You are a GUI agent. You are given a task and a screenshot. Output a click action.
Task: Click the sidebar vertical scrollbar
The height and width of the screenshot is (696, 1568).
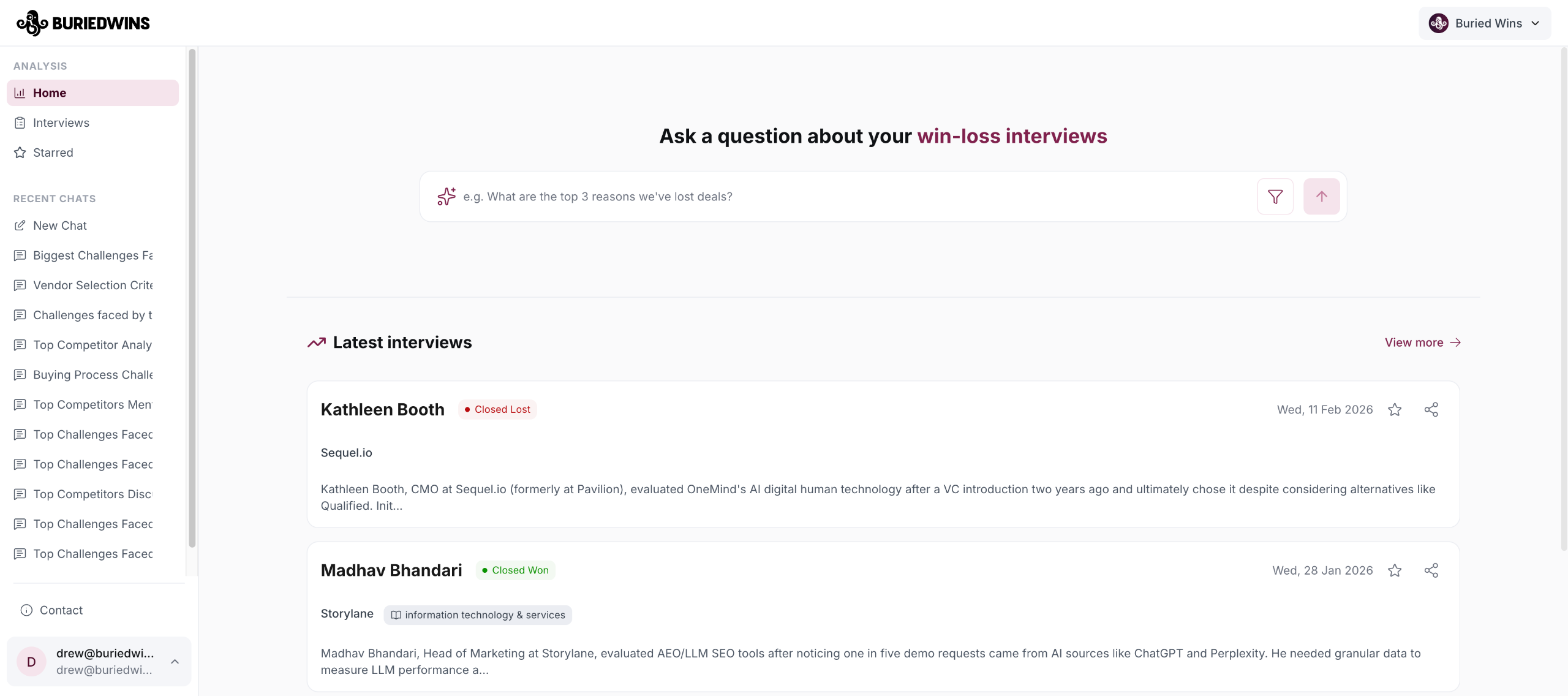192,297
